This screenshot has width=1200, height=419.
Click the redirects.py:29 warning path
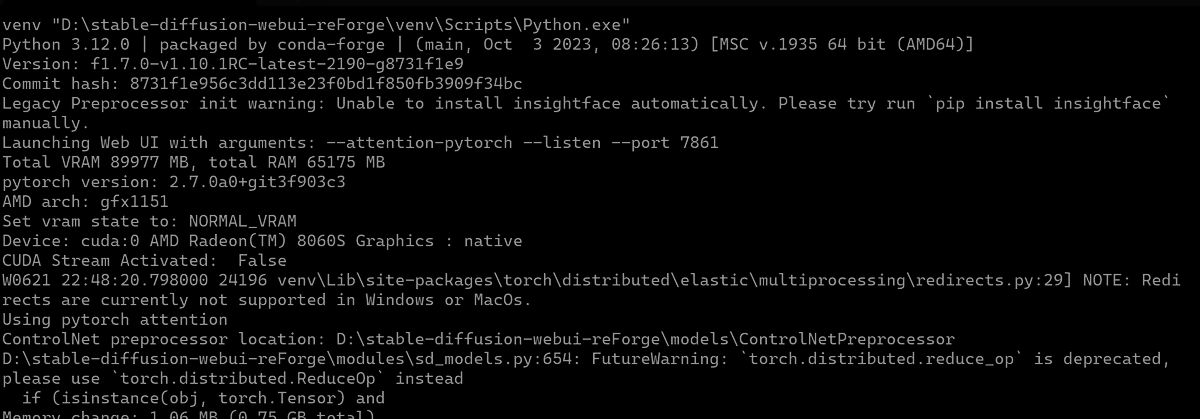point(667,279)
